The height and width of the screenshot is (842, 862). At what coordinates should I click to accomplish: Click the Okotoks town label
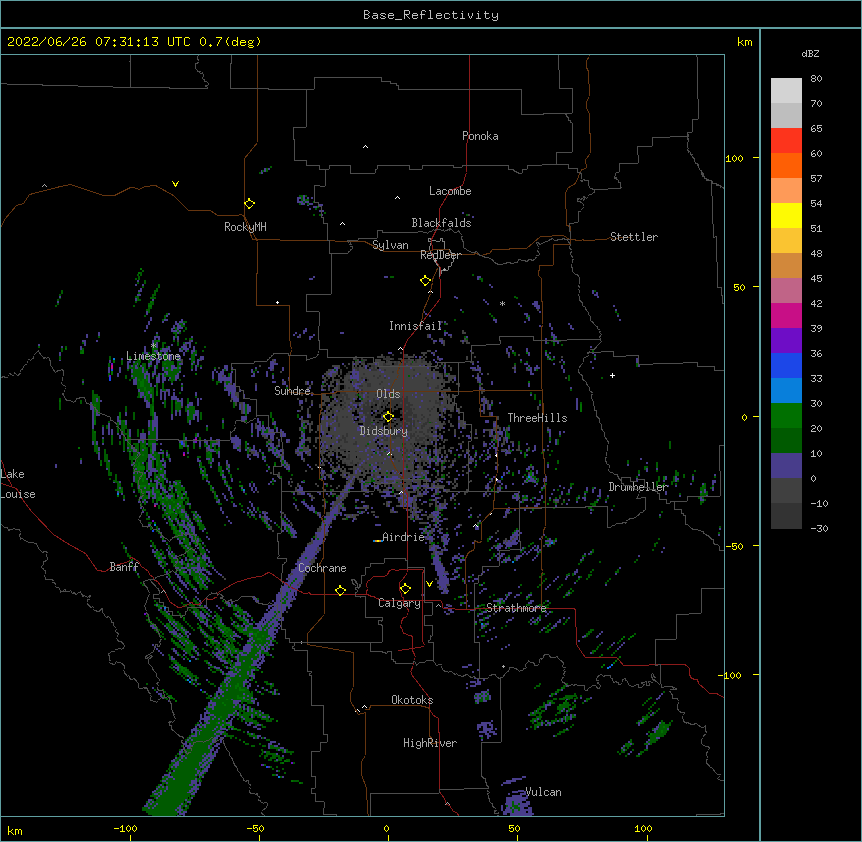click(x=412, y=700)
